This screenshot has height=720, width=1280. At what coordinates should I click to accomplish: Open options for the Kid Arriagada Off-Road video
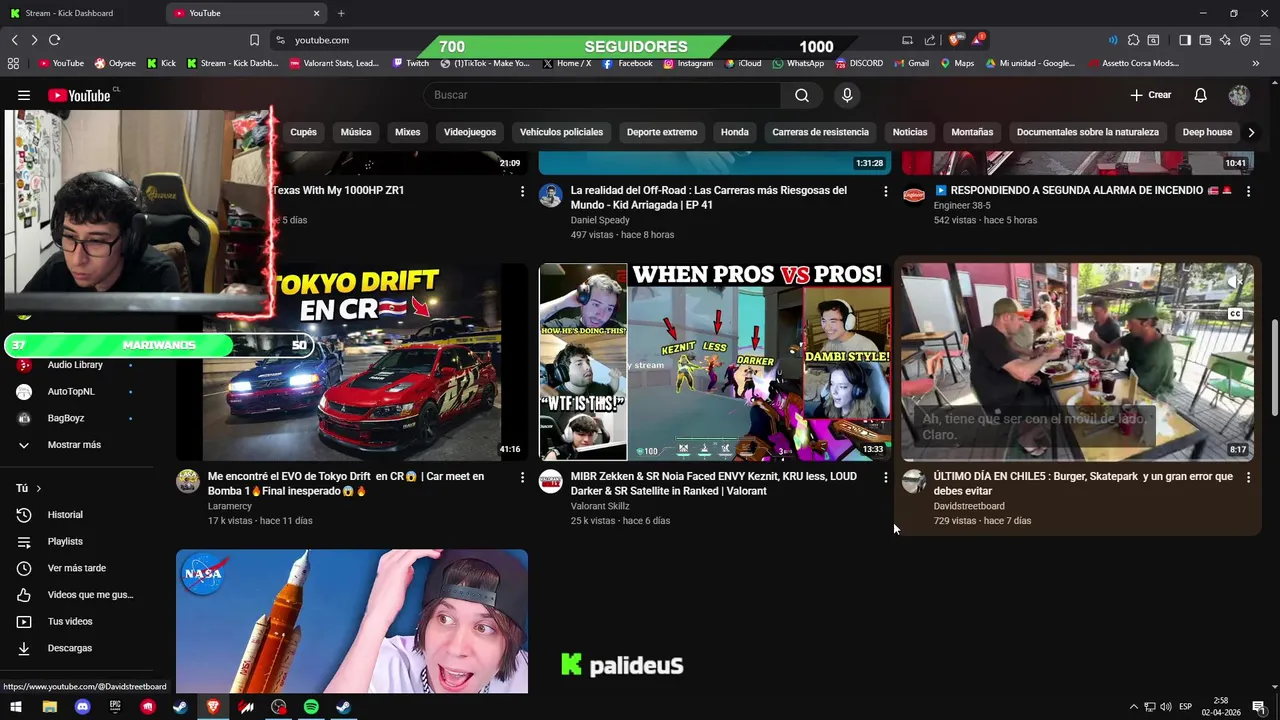click(x=885, y=191)
